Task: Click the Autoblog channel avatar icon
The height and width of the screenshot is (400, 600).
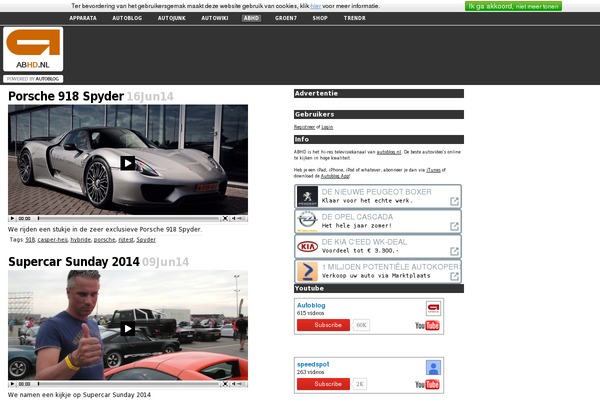Action: pos(433,309)
